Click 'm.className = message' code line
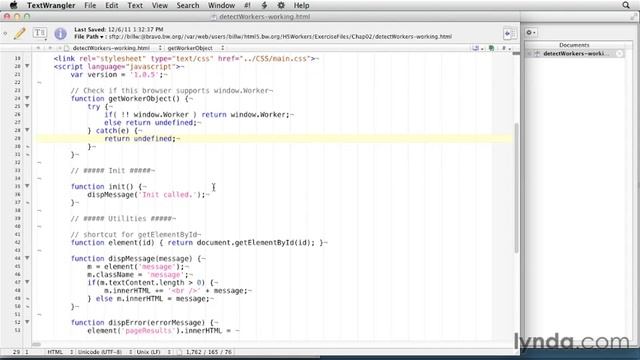Image resolution: width=640 pixels, height=360 pixels. (138, 275)
